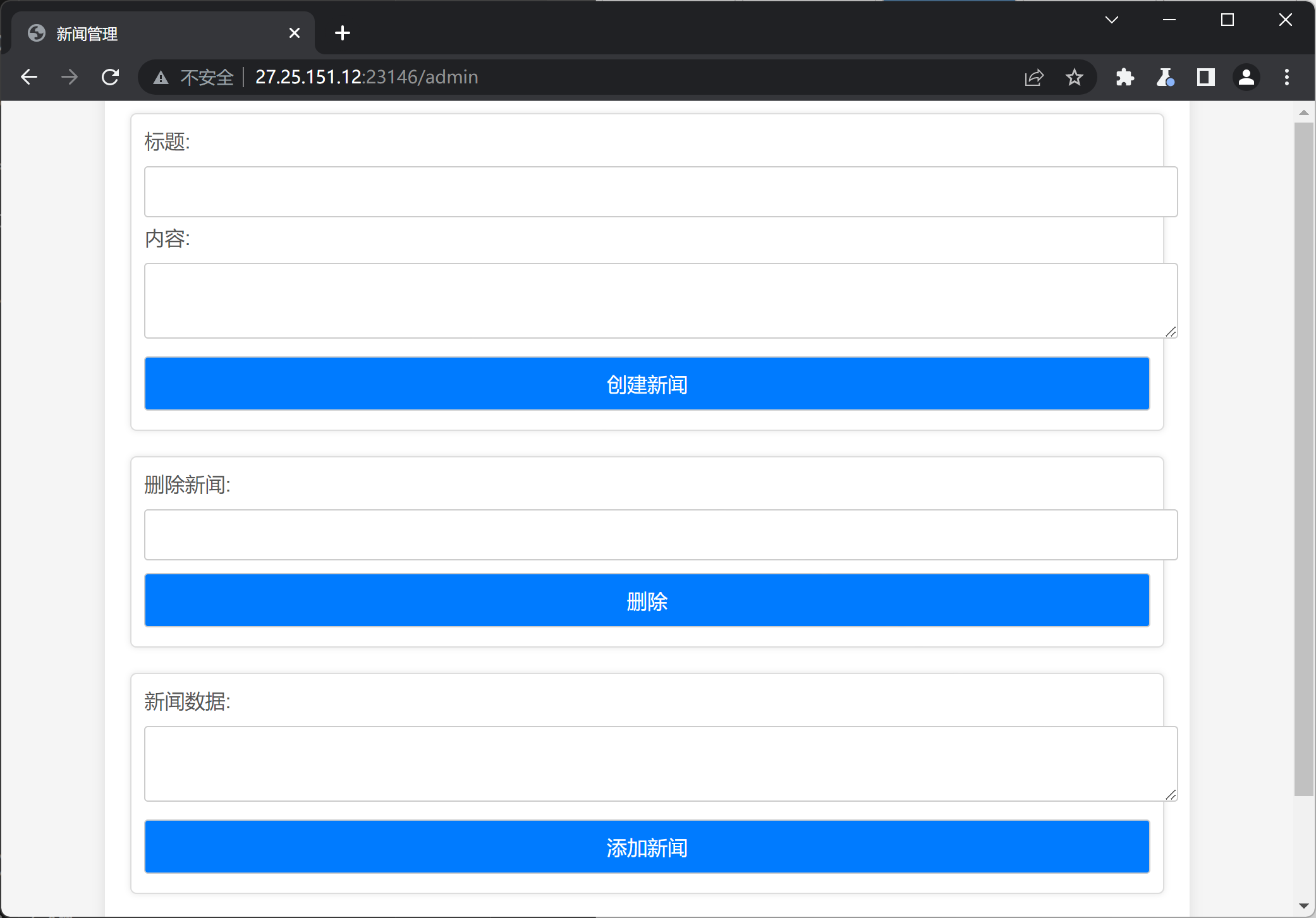Screen dimensions: 1316x918
Task: Toggle the browser side panel
Action: pyautogui.click(x=1205, y=78)
